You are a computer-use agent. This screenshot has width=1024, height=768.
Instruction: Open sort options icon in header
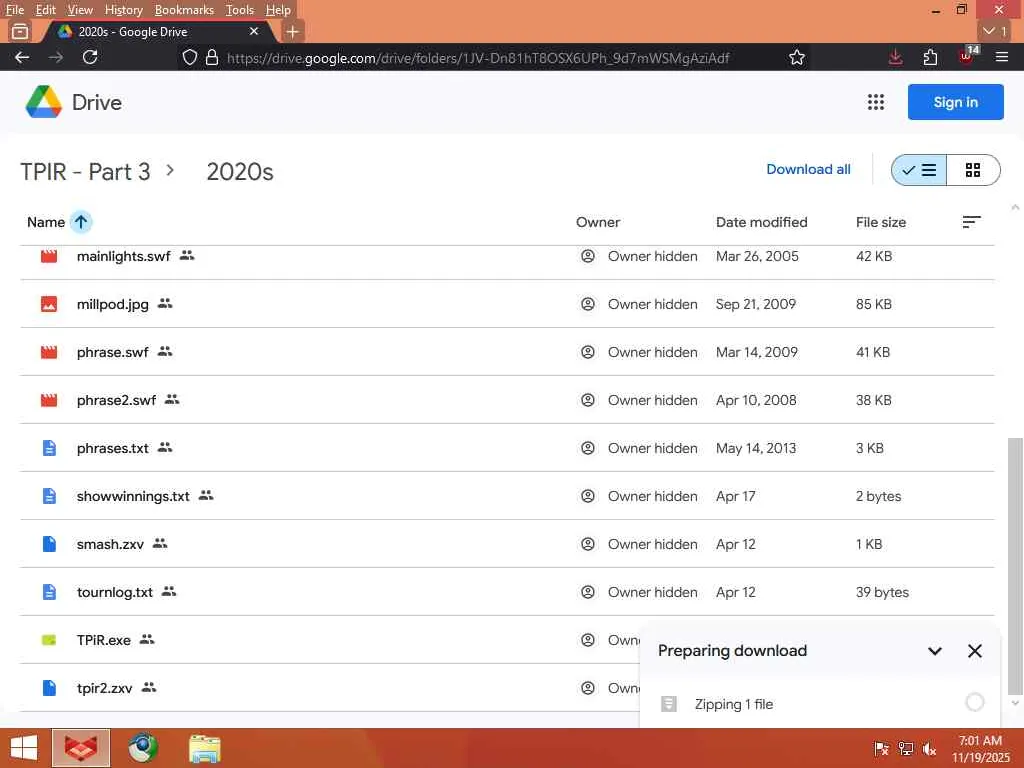point(971,222)
